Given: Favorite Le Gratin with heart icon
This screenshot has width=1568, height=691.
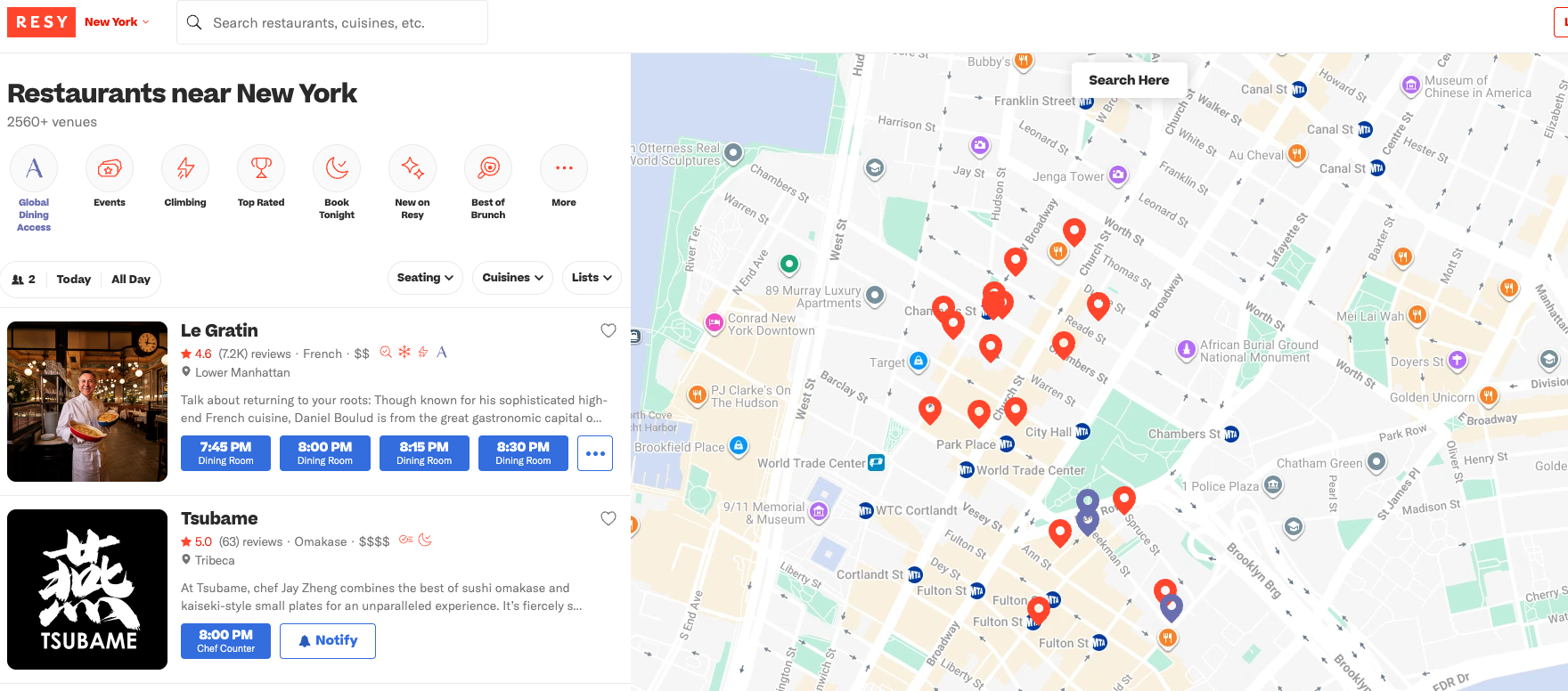Looking at the screenshot, I should pyautogui.click(x=608, y=330).
